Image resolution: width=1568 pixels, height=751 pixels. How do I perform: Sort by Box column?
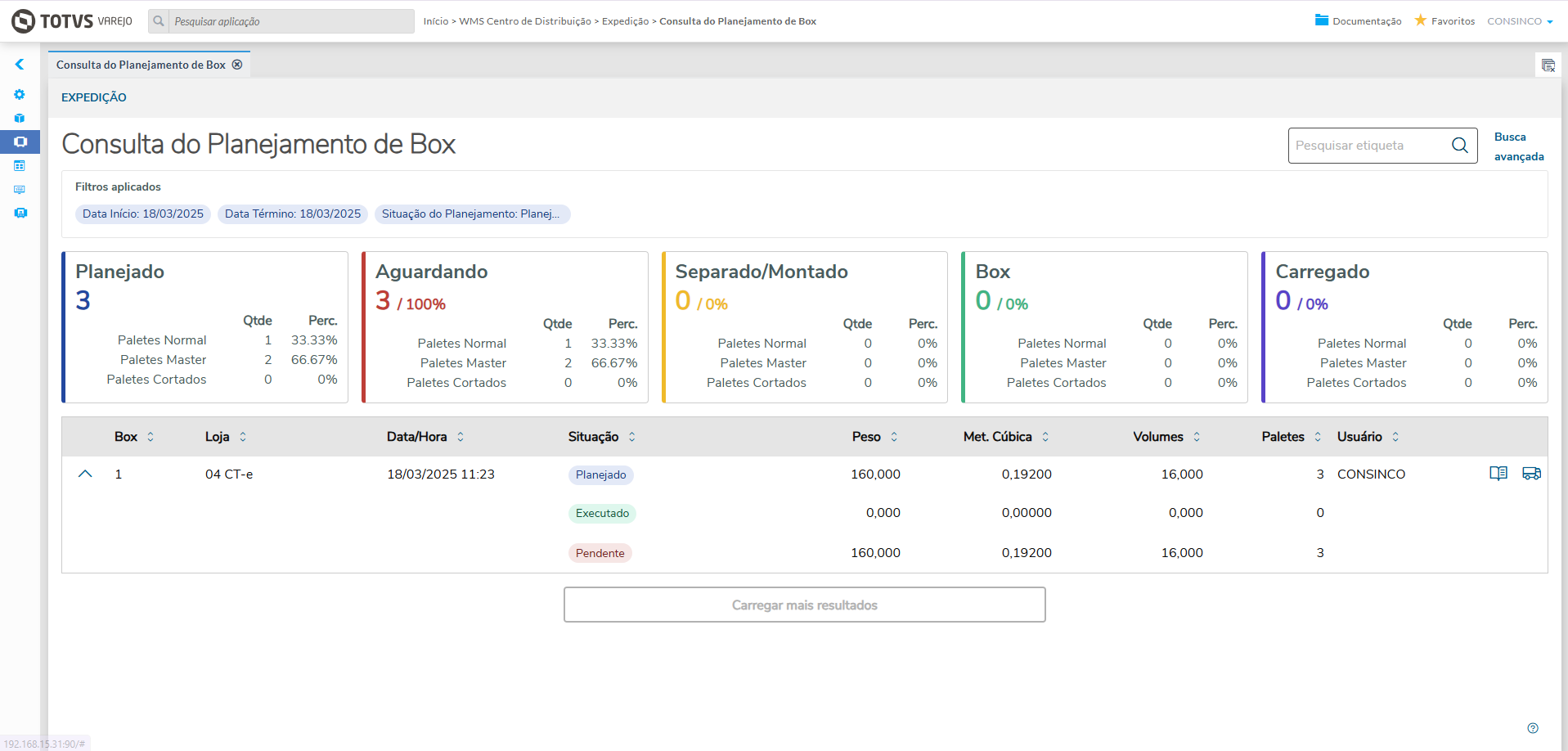click(151, 437)
